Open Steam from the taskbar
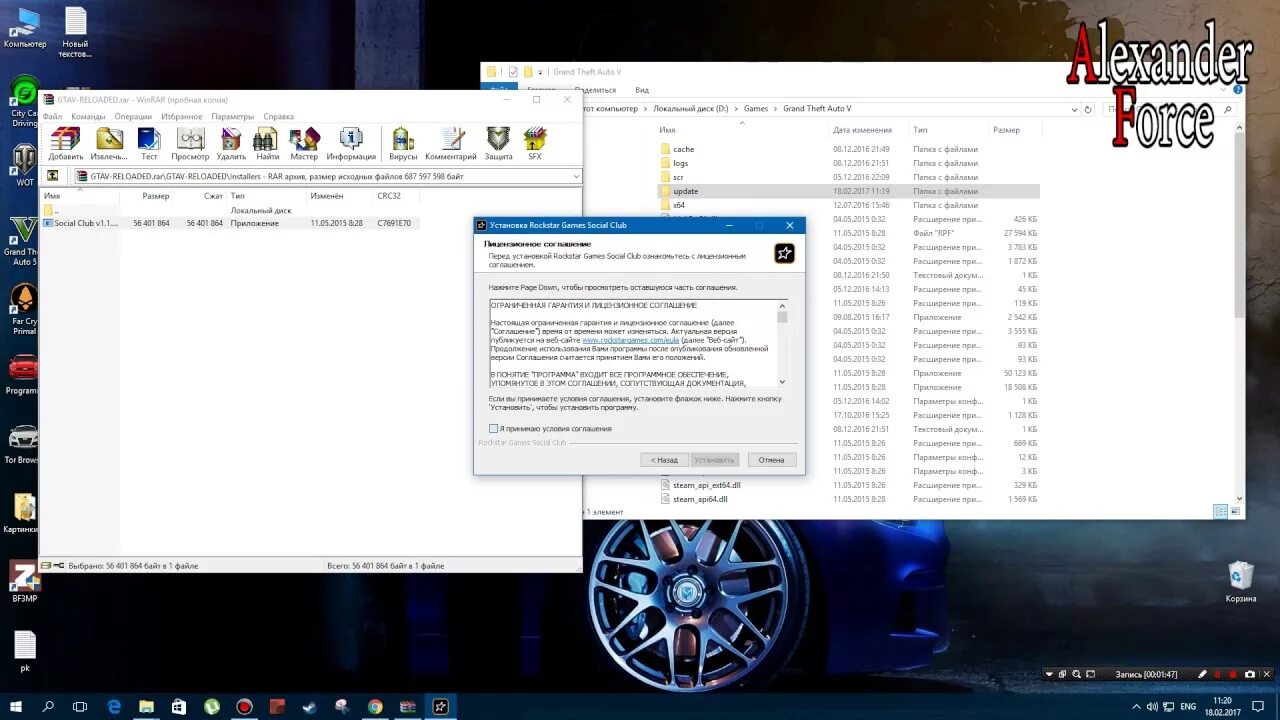Screen dimensions: 1280x720 pos(310,706)
